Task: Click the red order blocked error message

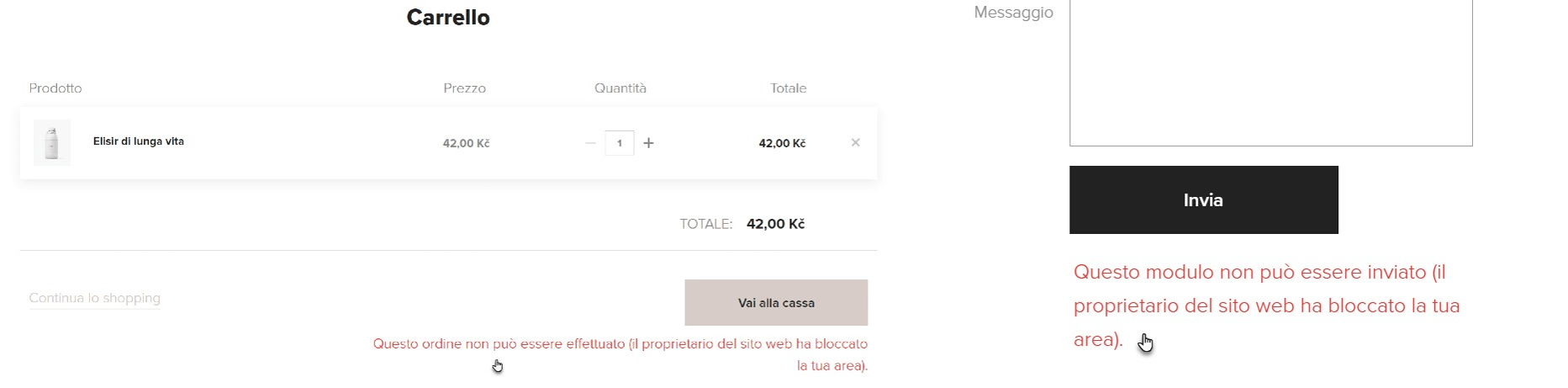Action: pos(620,355)
